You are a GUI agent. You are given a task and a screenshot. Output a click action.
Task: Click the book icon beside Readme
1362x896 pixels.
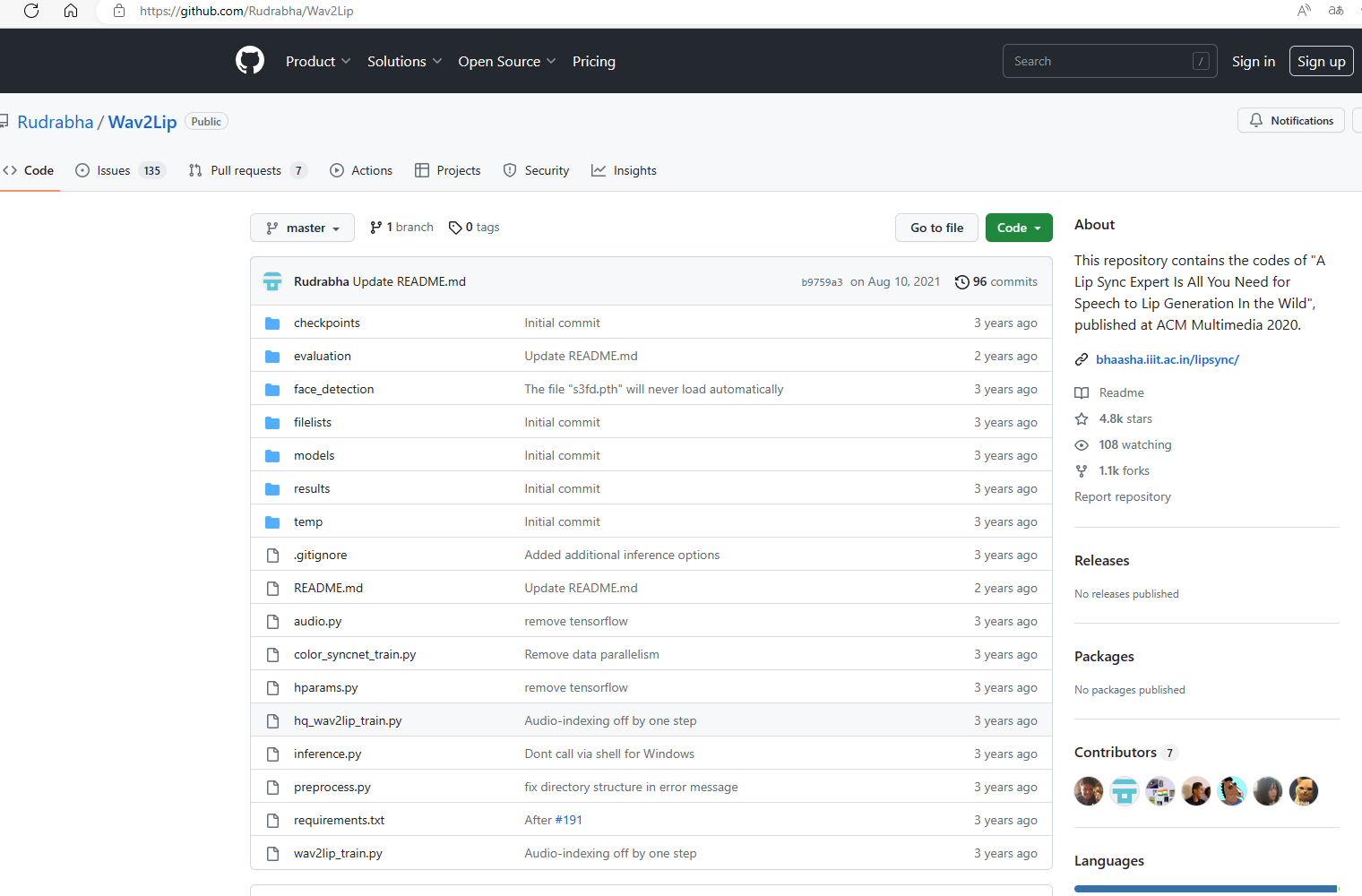tap(1082, 392)
